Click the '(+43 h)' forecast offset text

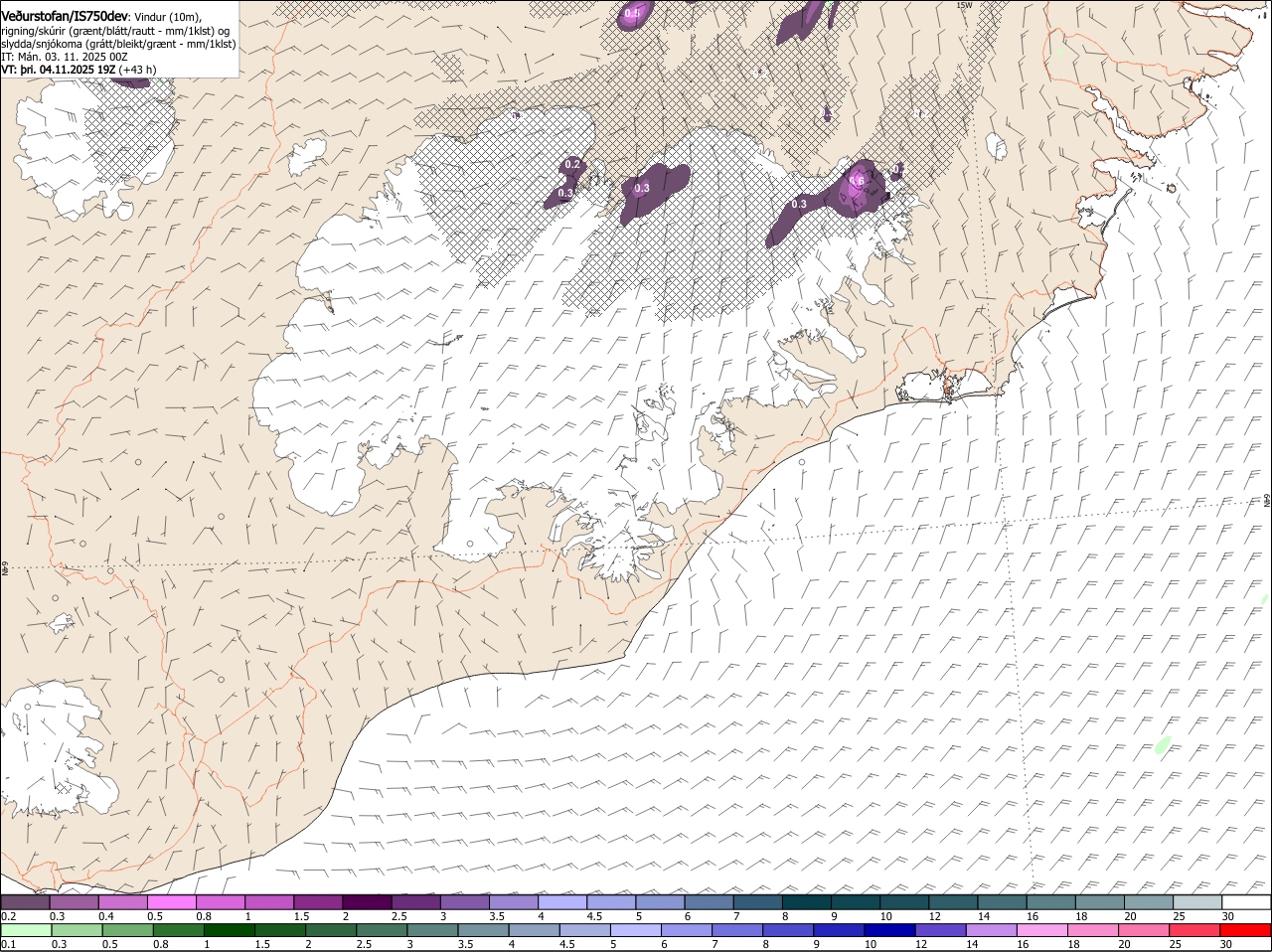pyautogui.click(x=138, y=70)
